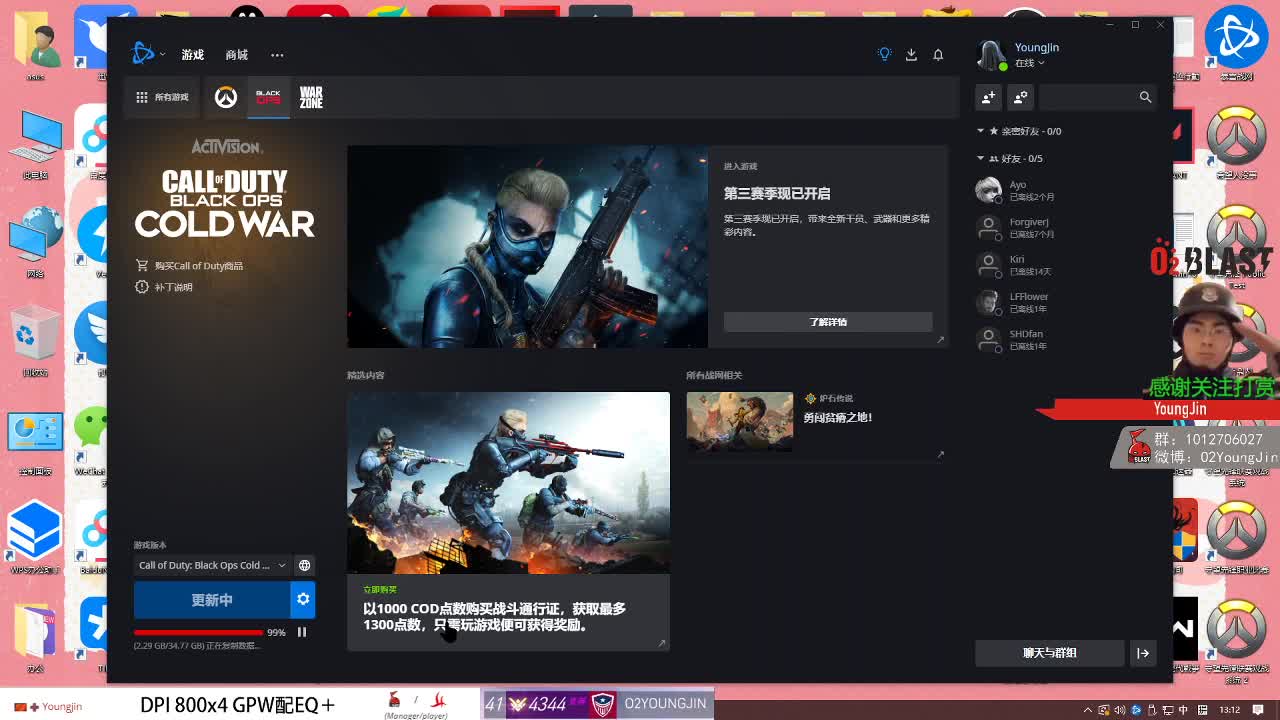Open the notifications bell

click(x=938, y=55)
